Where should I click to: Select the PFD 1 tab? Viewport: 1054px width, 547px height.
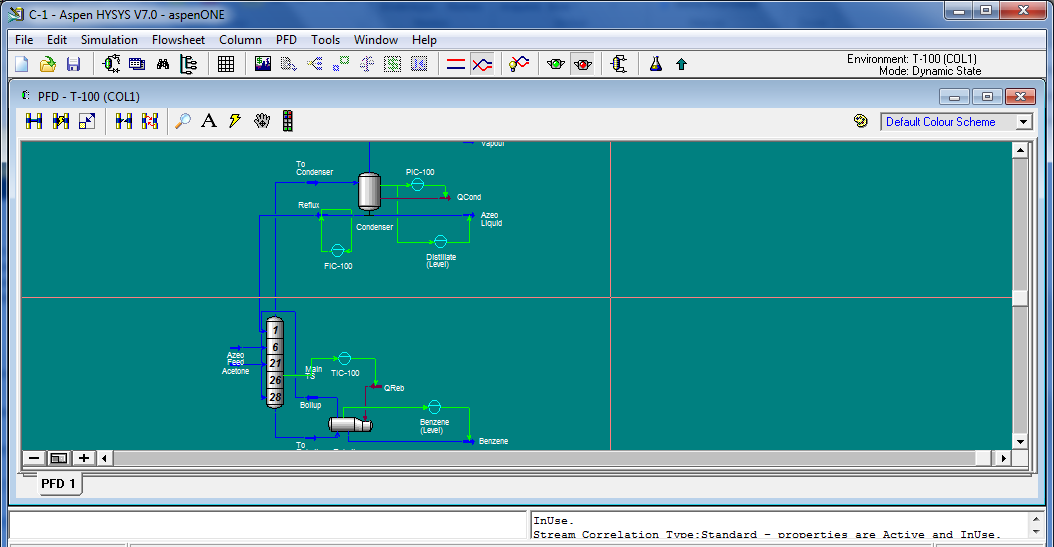58,484
